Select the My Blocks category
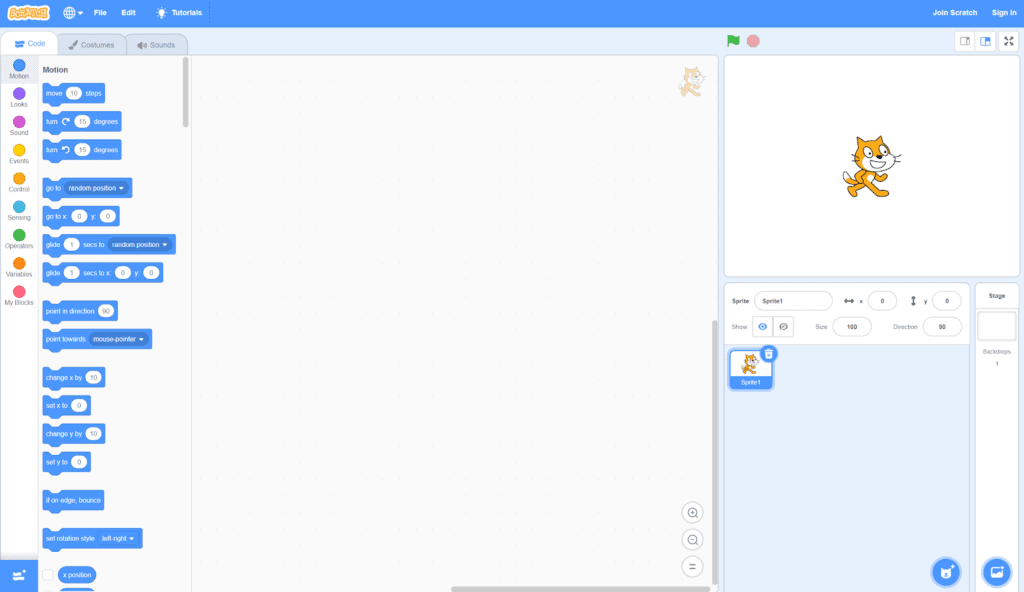This screenshot has height=592, width=1024. coord(19,295)
